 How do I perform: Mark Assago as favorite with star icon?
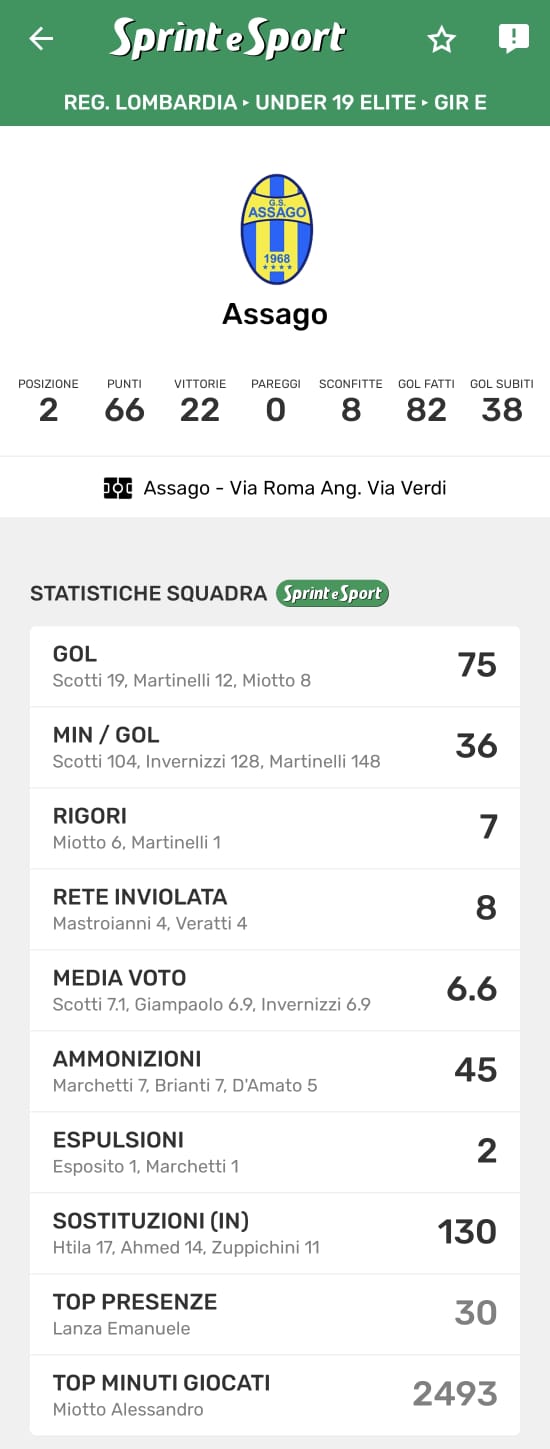[442, 39]
